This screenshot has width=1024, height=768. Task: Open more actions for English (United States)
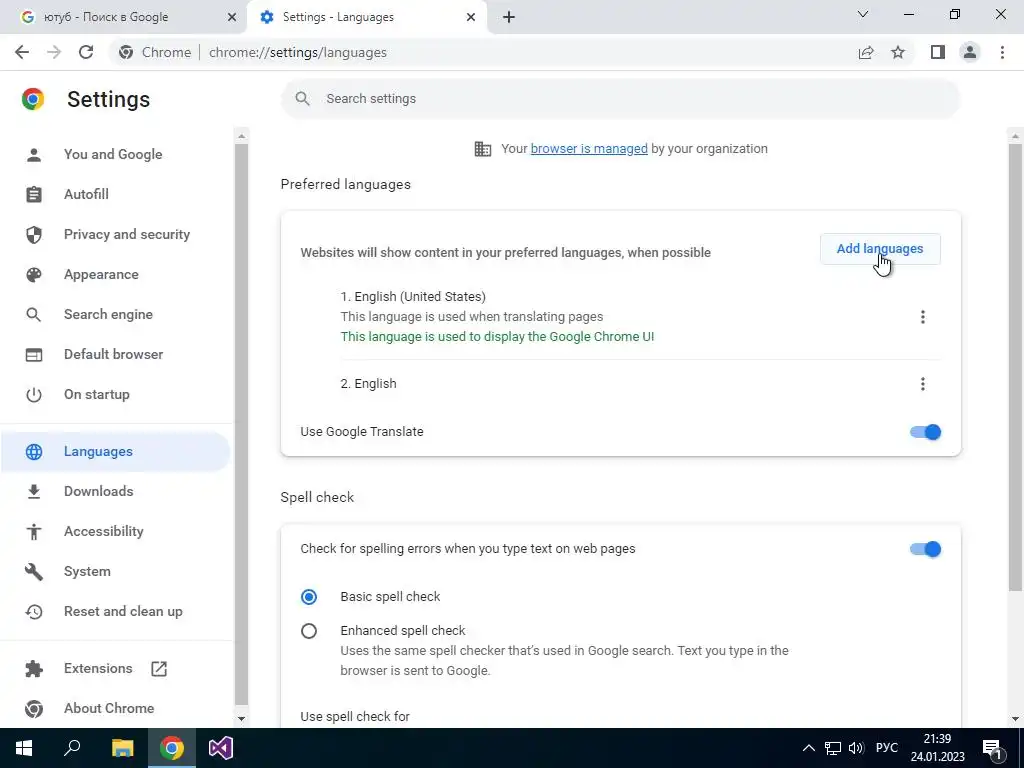922,317
